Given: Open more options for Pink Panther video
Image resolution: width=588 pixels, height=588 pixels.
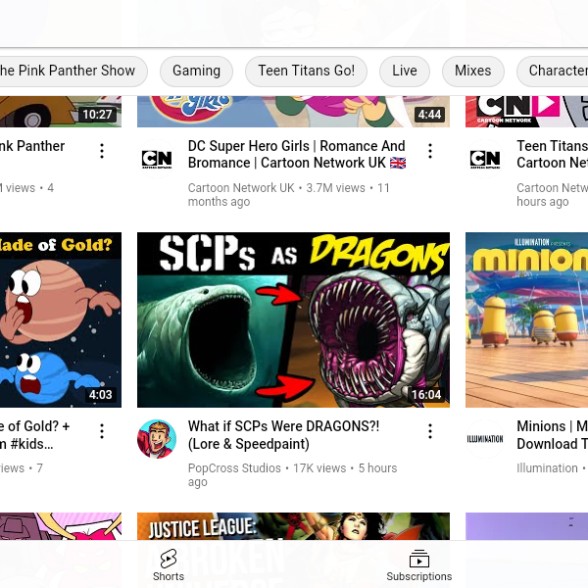Looking at the screenshot, I should [102, 151].
